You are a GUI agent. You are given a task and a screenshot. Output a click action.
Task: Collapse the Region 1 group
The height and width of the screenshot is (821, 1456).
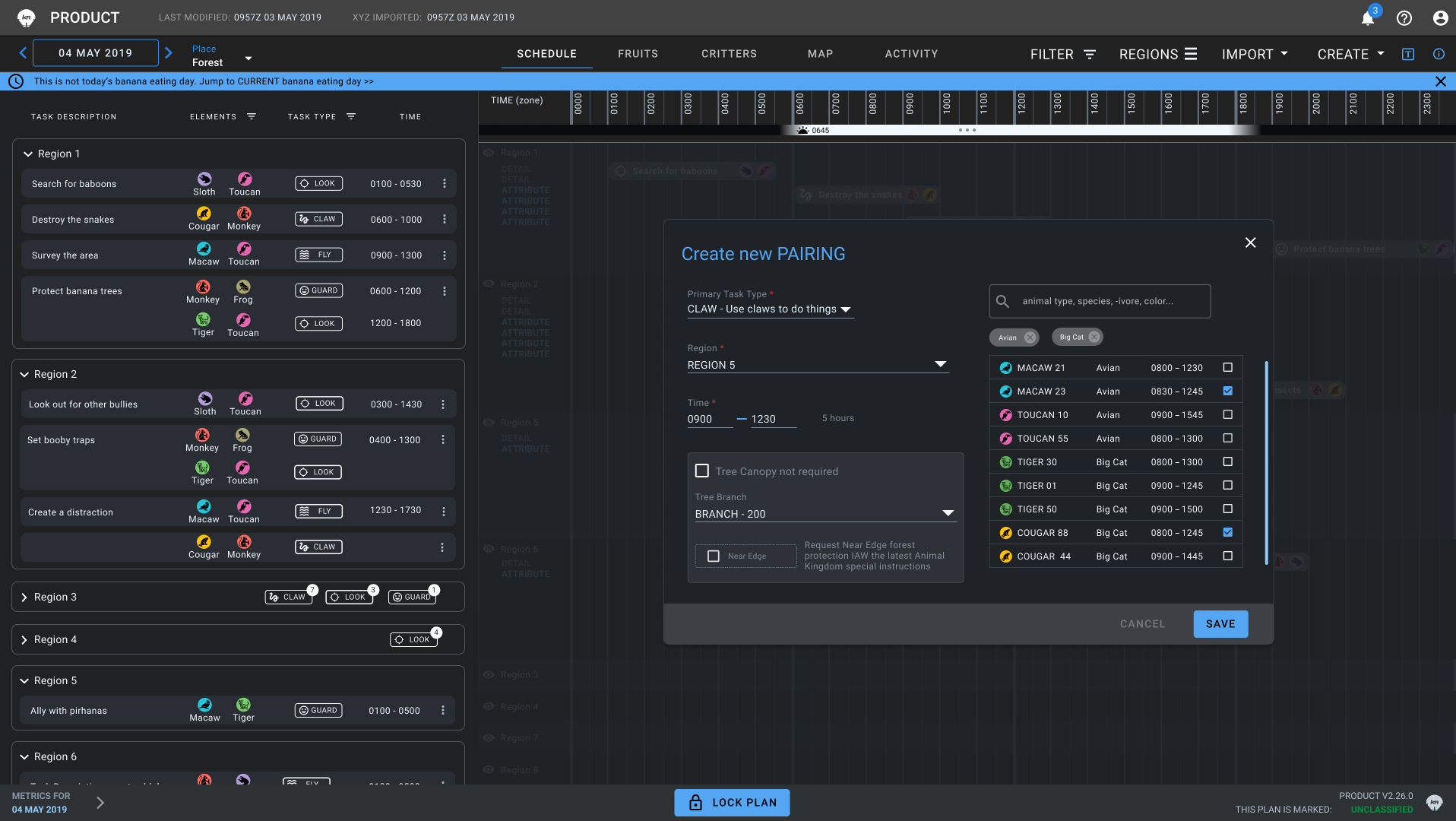click(x=28, y=154)
